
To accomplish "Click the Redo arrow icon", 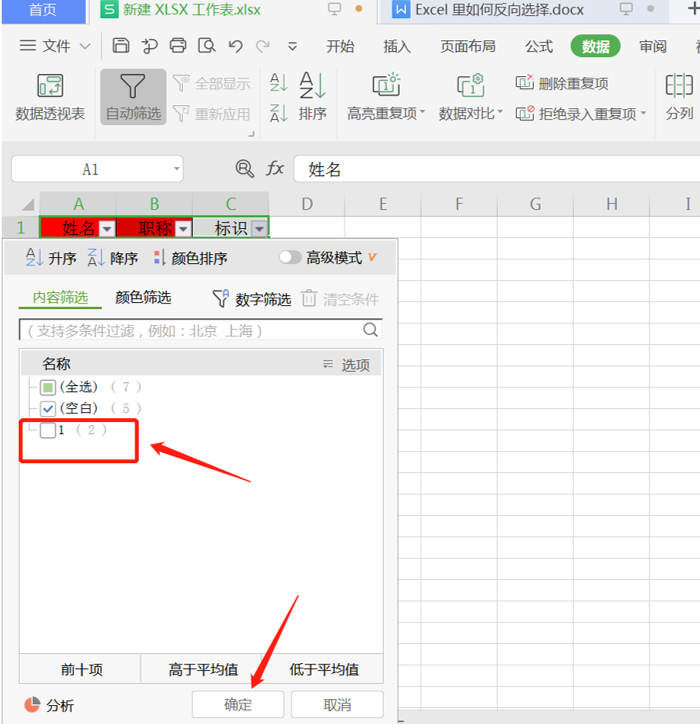I will (x=263, y=46).
